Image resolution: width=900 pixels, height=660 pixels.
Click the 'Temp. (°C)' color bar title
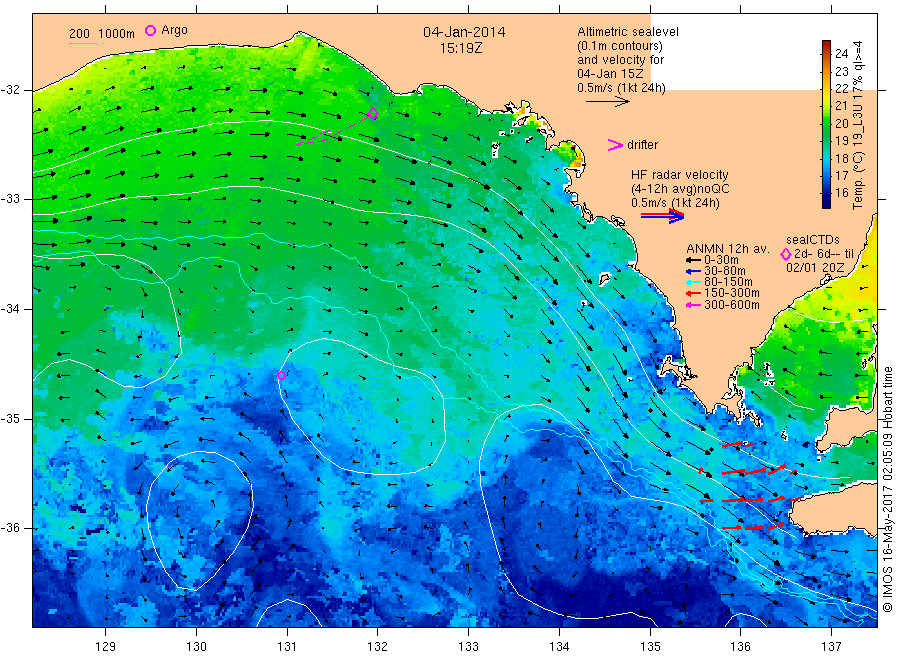[x=857, y=183]
